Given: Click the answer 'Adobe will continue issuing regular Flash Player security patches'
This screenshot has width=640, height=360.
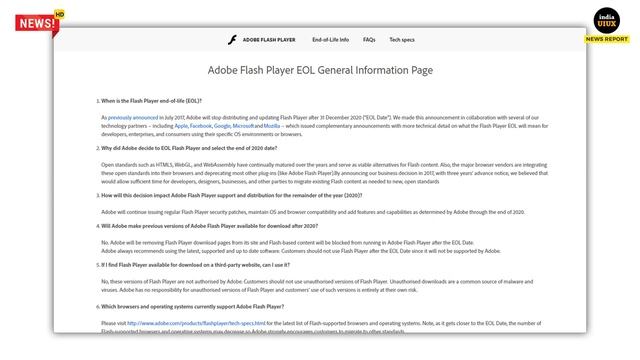Looking at the screenshot, I should 313,212.
